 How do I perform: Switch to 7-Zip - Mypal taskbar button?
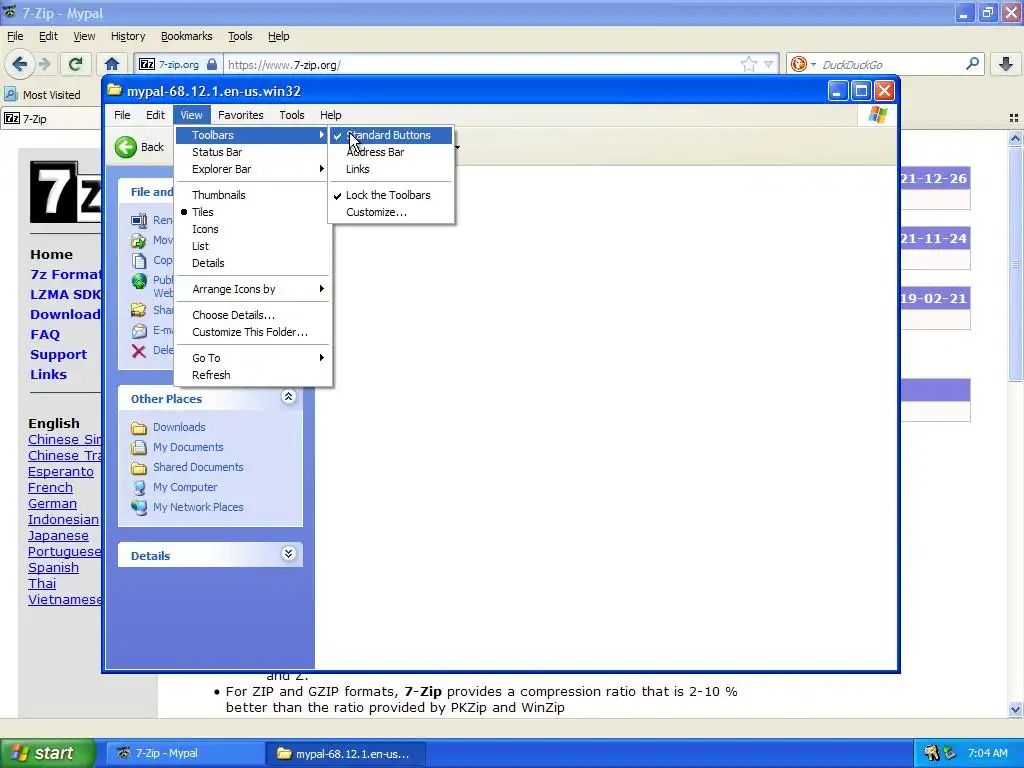click(x=185, y=753)
